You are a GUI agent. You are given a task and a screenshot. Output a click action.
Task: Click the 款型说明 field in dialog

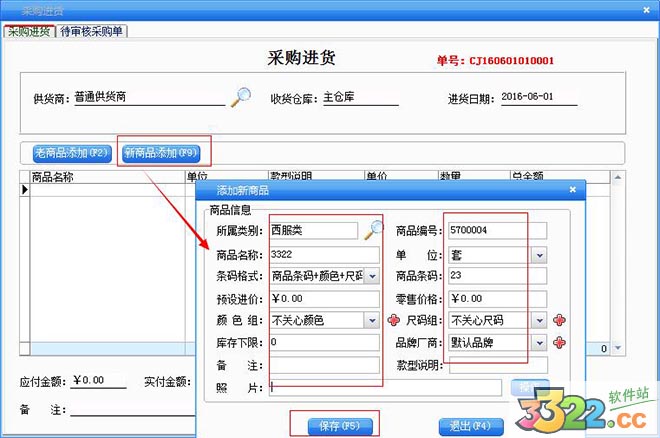[498, 365]
